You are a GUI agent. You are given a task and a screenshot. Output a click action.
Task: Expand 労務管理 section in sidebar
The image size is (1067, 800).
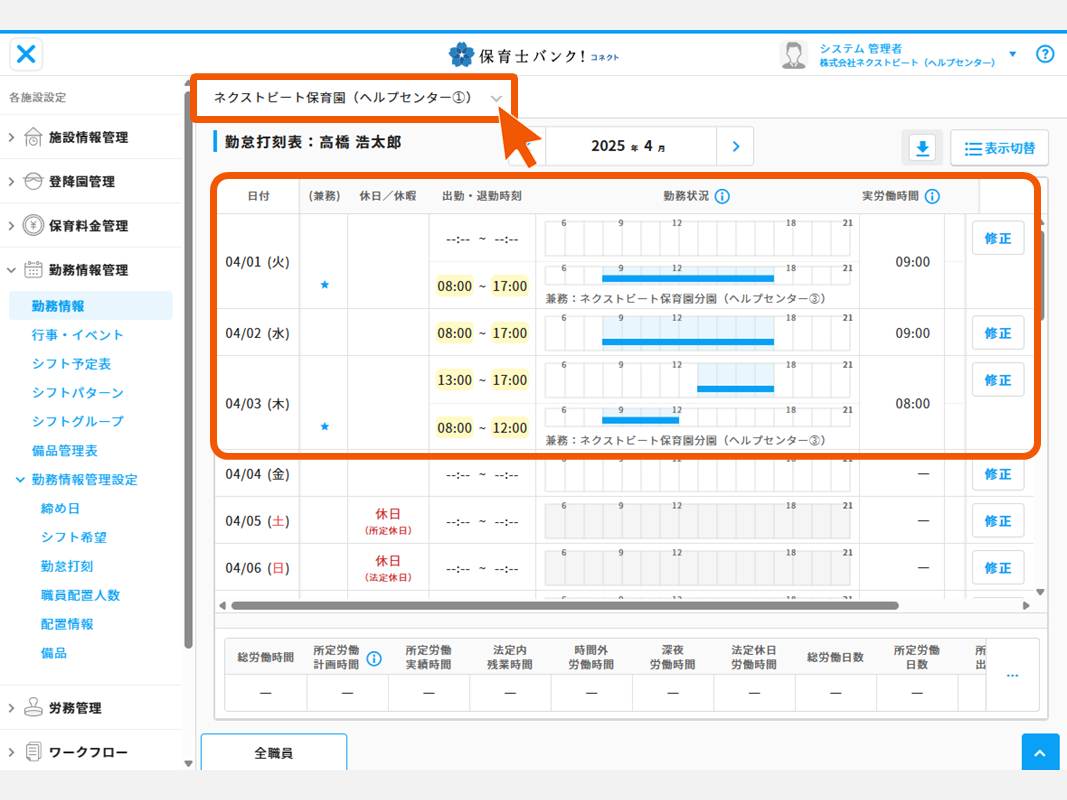point(75,708)
